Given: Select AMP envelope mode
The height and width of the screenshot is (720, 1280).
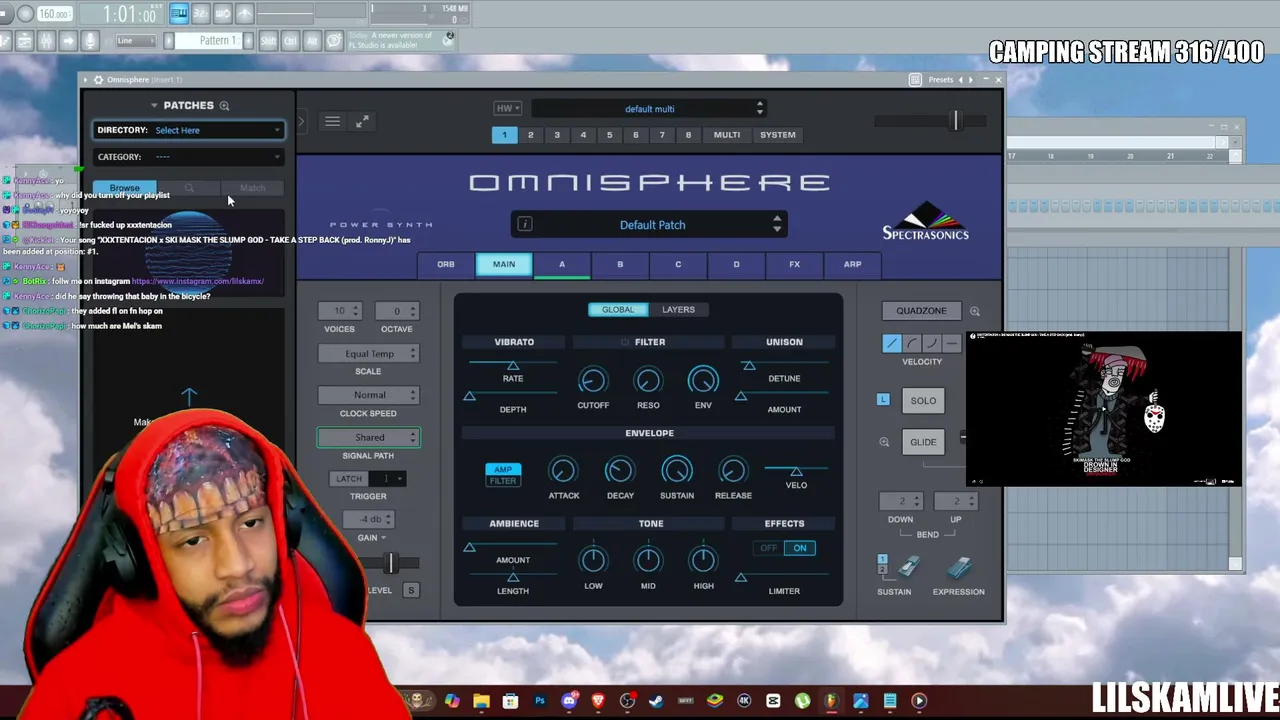Looking at the screenshot, I should click(x=503, y=469).
